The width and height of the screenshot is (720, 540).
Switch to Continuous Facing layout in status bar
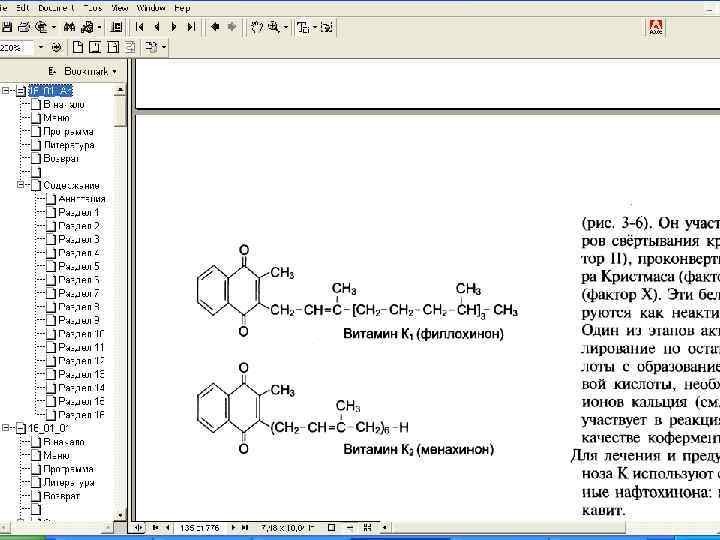click(x=367, y=528)
